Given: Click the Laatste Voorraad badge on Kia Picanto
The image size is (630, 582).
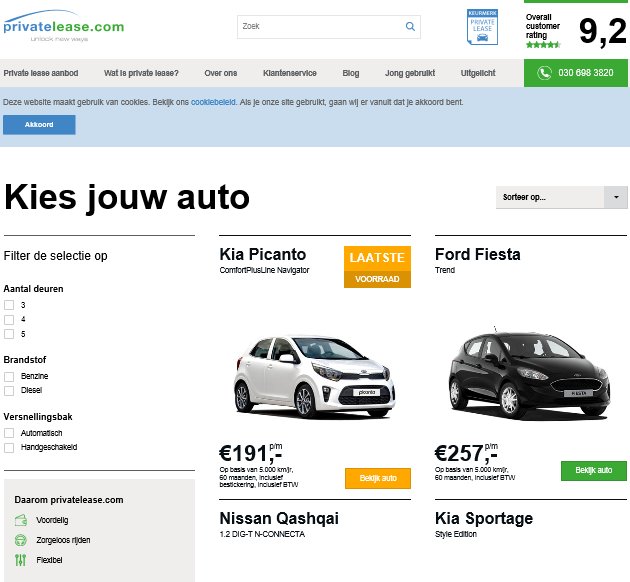Looking at the screenshot, I should pyautogui.click(x=377, y=267).
